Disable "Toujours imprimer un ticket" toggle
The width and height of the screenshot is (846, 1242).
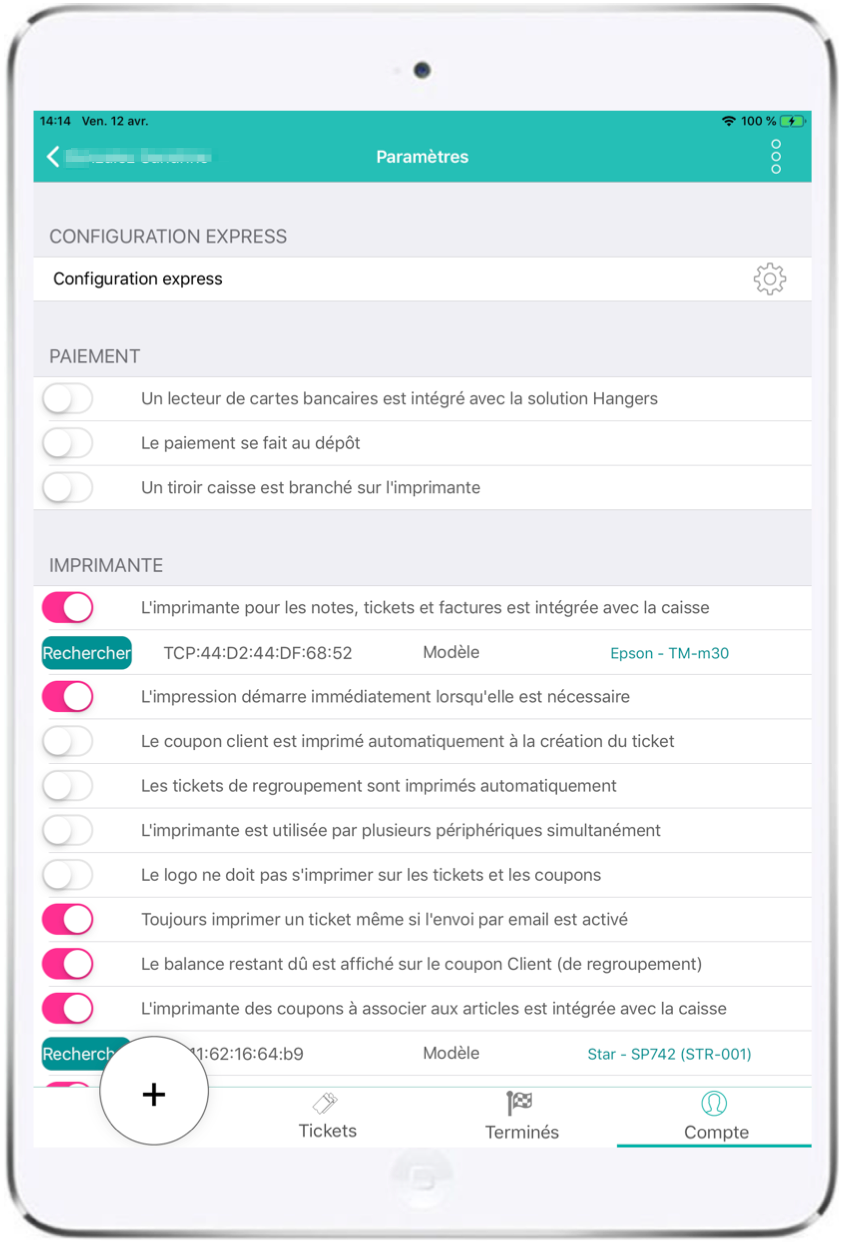tap(67, 919)
